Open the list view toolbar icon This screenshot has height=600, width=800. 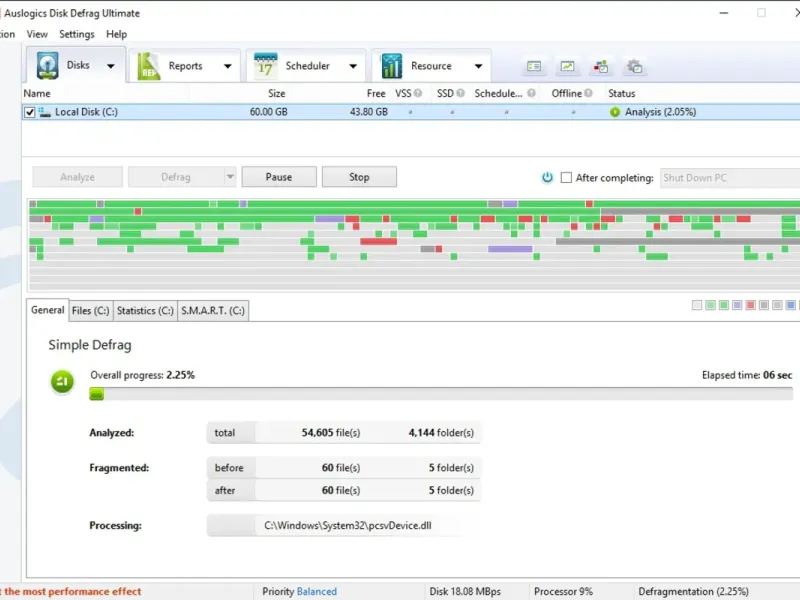point(534,66)
